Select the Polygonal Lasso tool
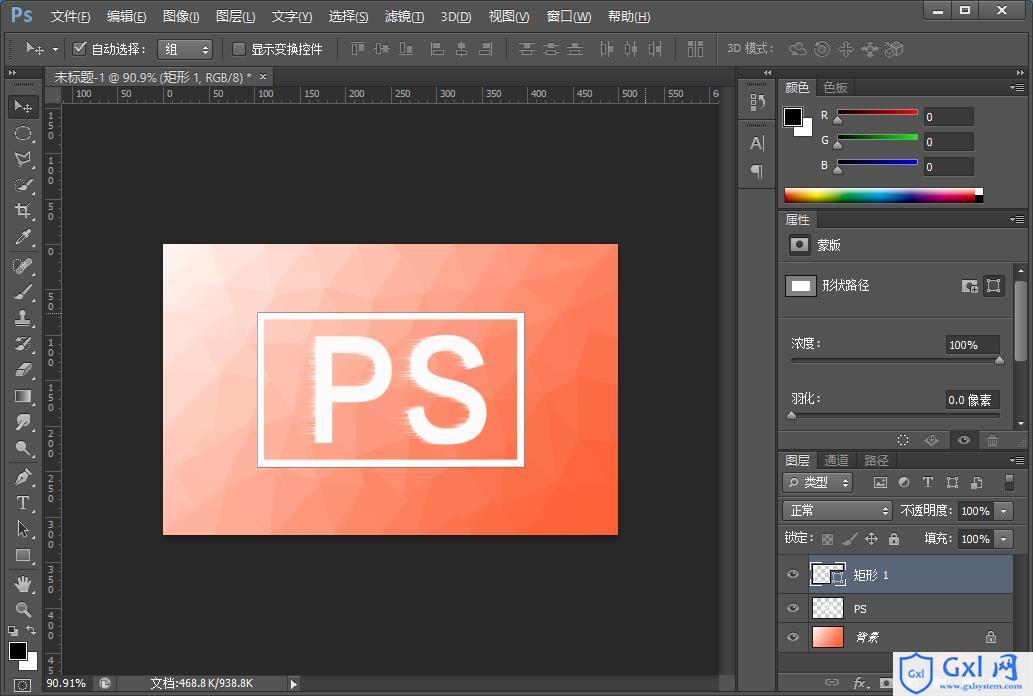This screenshot has width=1033, height=696. [x=23, y=159]
